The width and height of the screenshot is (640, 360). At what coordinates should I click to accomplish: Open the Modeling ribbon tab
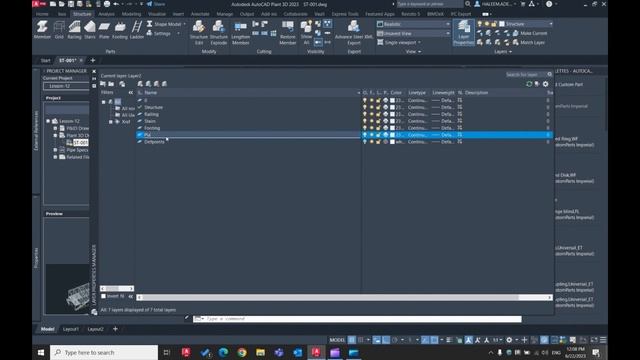click(x=131, y=14)
